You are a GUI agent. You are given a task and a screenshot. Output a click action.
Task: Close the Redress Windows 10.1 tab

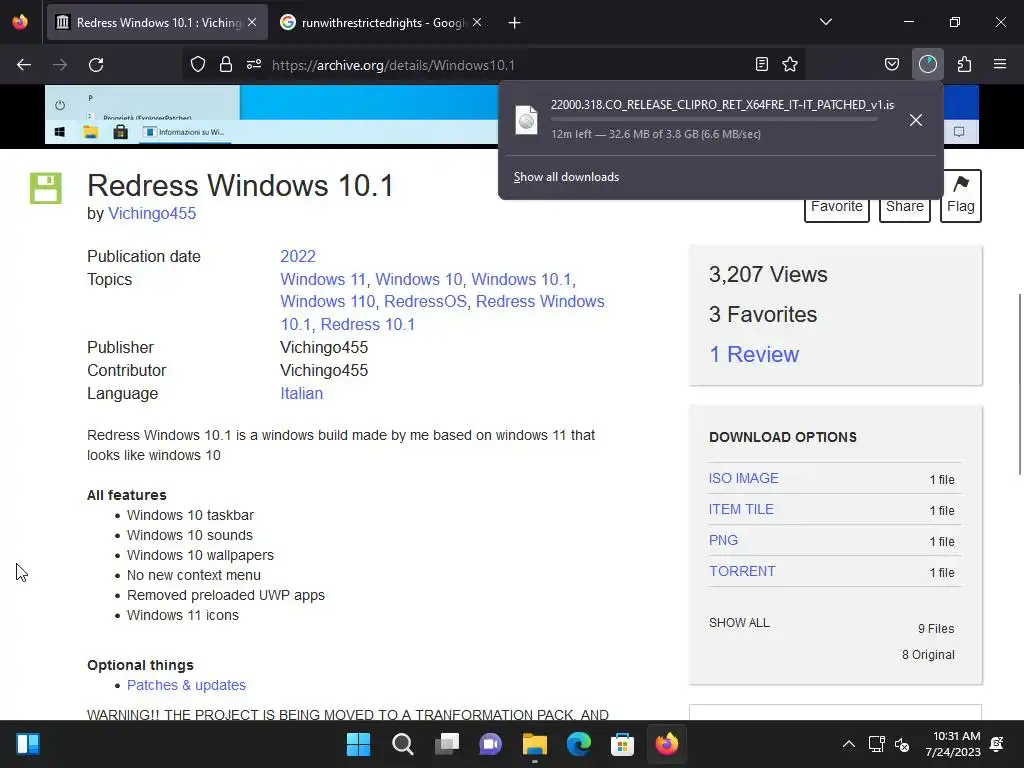click(252, 23)
